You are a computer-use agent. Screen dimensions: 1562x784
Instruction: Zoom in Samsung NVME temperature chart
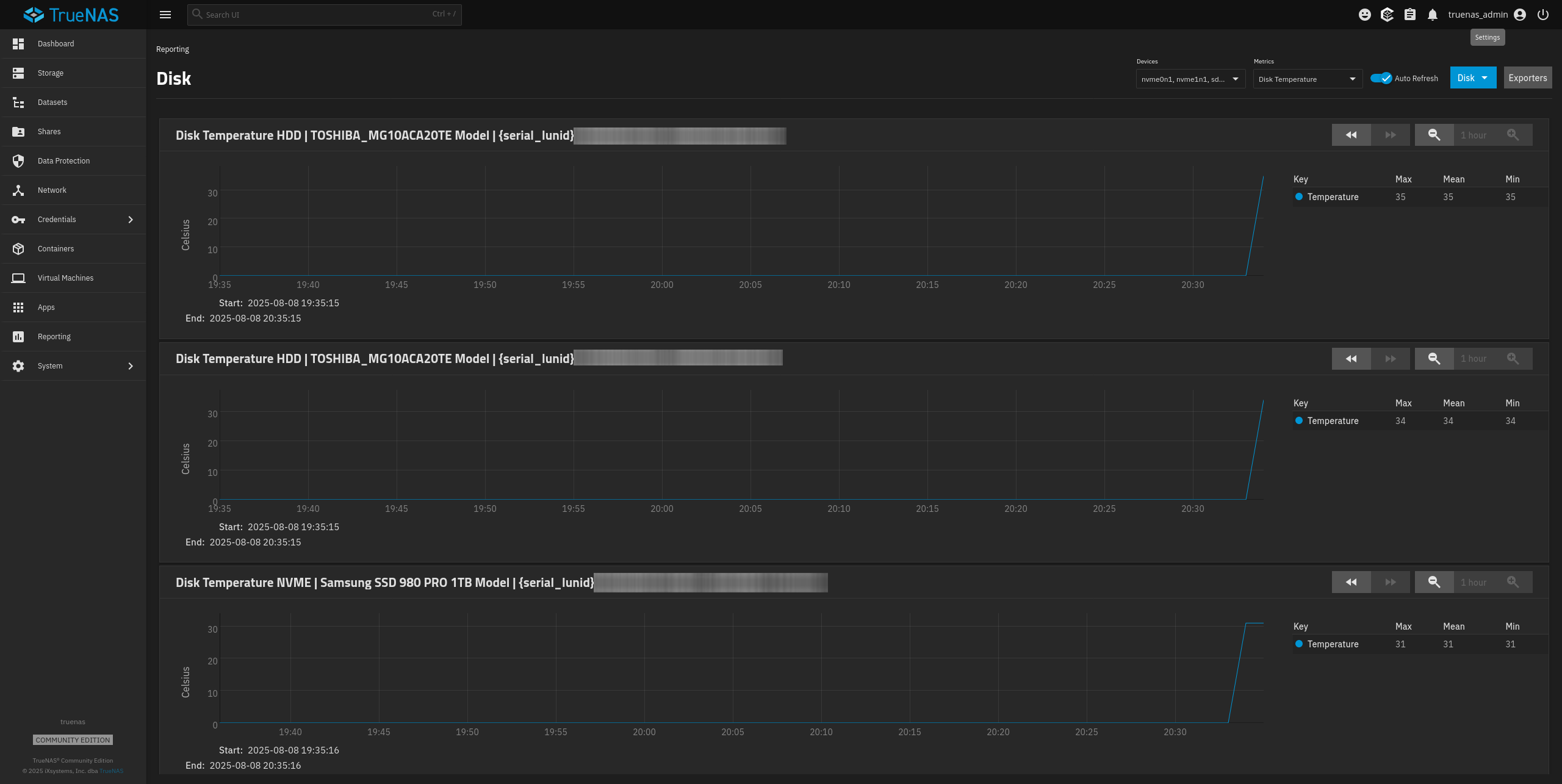[1513, 582]
